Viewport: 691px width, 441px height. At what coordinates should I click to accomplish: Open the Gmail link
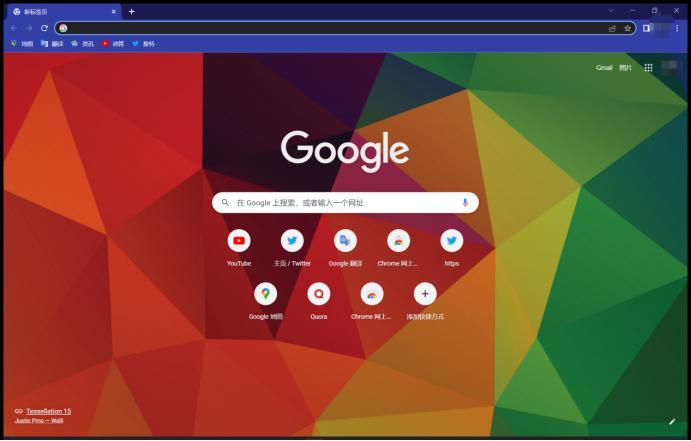coord(604,68)
